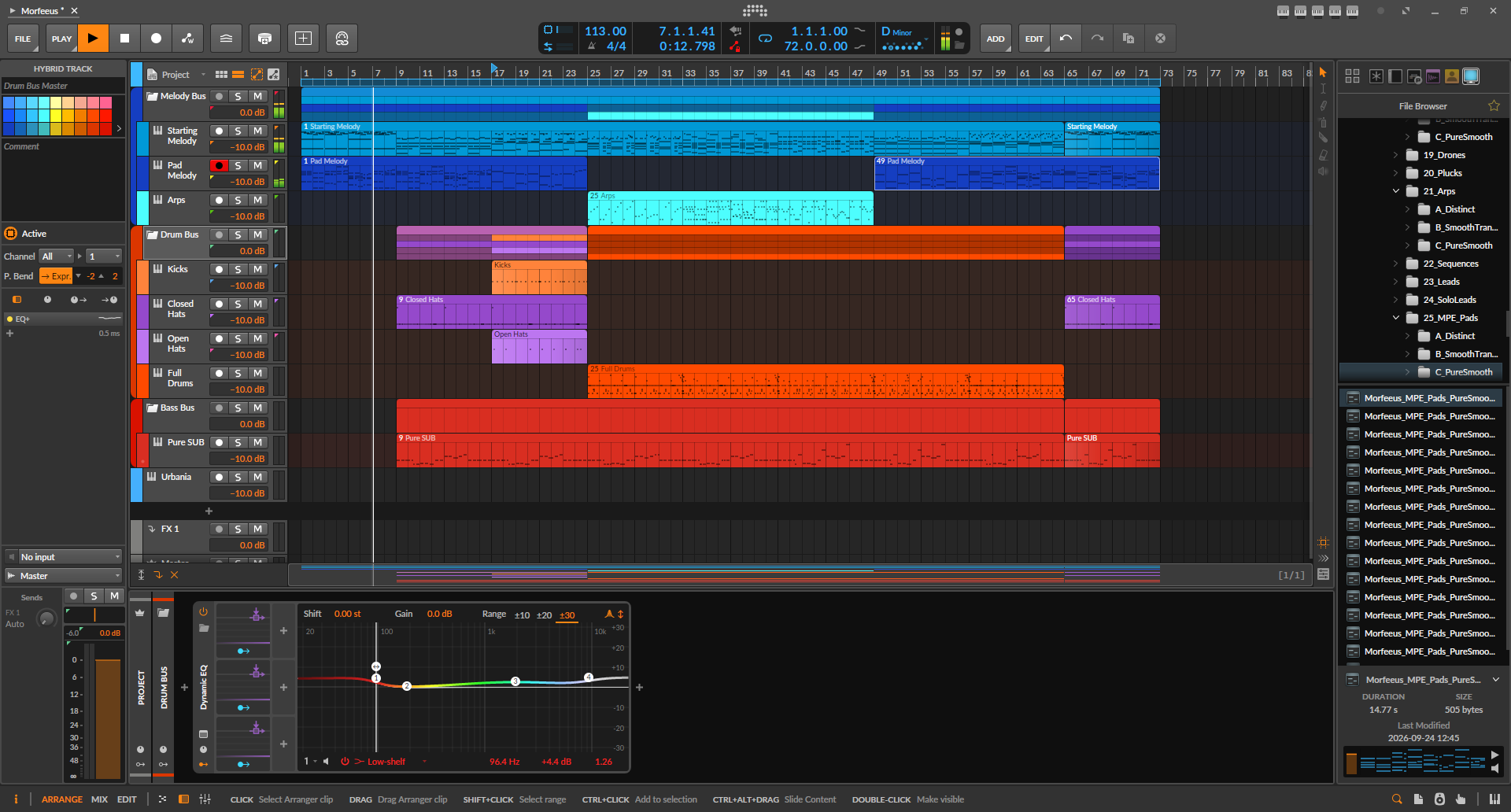Toggle the Active track switch
The width and height of the screenshot is (1511, 812).
click(x=10, y=233)
